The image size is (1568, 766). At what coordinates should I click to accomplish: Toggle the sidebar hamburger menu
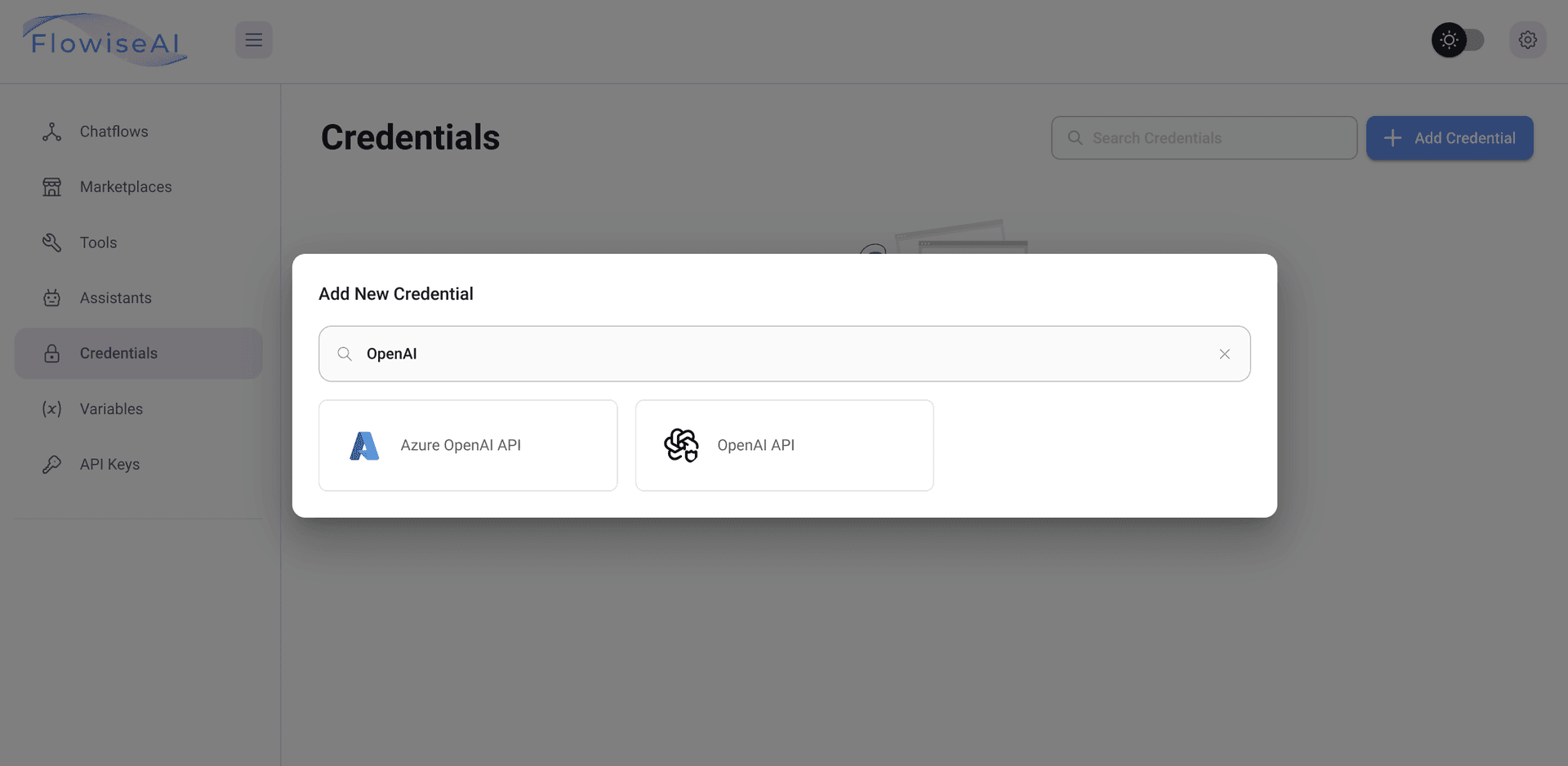tap(254, 40)
